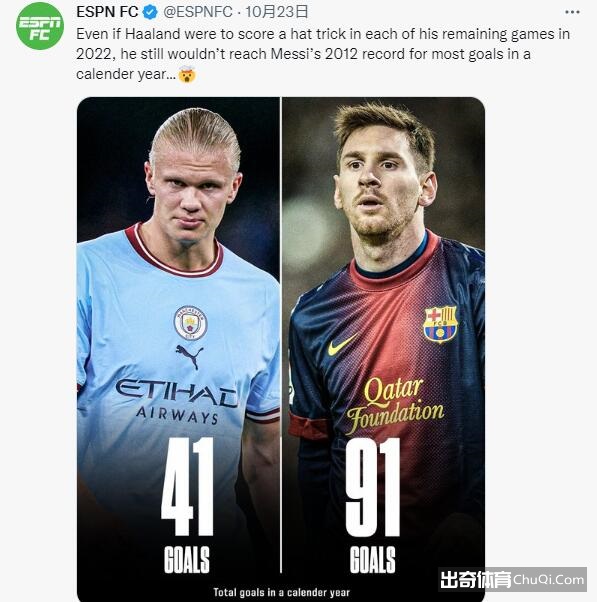Click the FC Barcelona crest on jersey
The height and width of the screenshot is (602, 597).
pos(440,324)
